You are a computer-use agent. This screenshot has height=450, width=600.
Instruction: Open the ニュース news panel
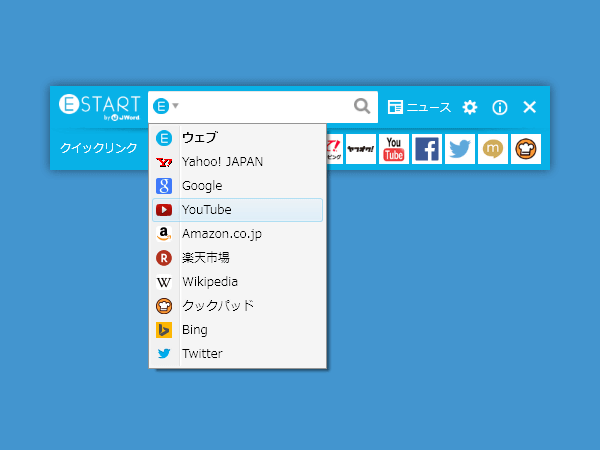click(x=419, y=107)
